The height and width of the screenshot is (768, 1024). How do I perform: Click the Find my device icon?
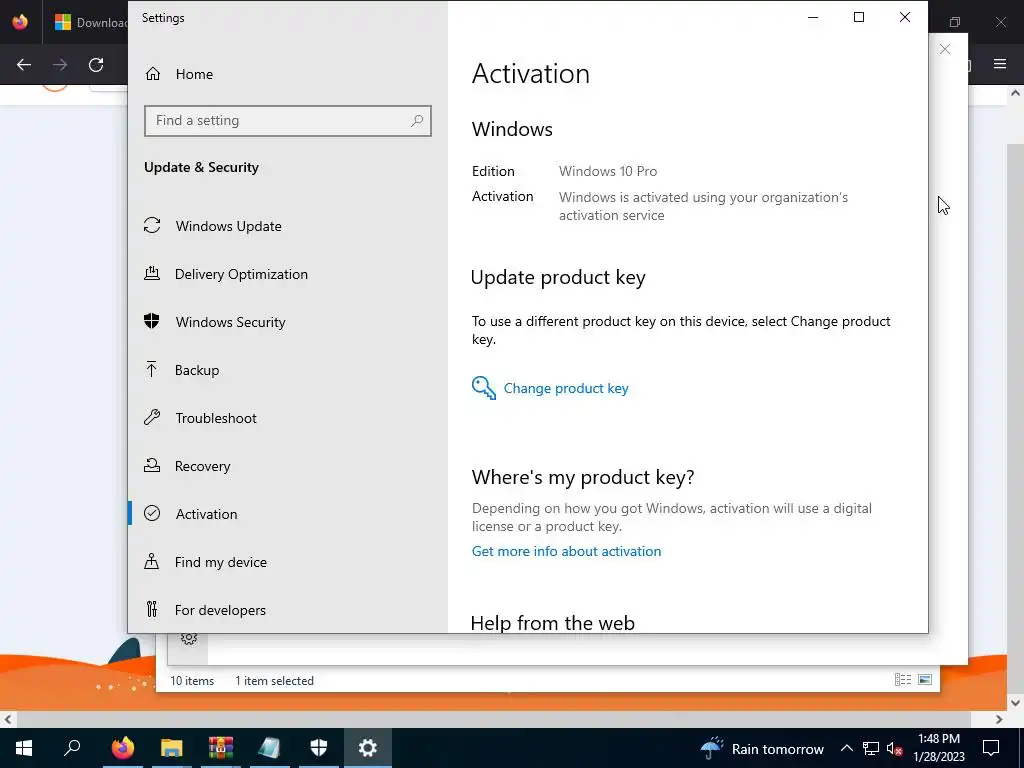click(x=152, y=561)
